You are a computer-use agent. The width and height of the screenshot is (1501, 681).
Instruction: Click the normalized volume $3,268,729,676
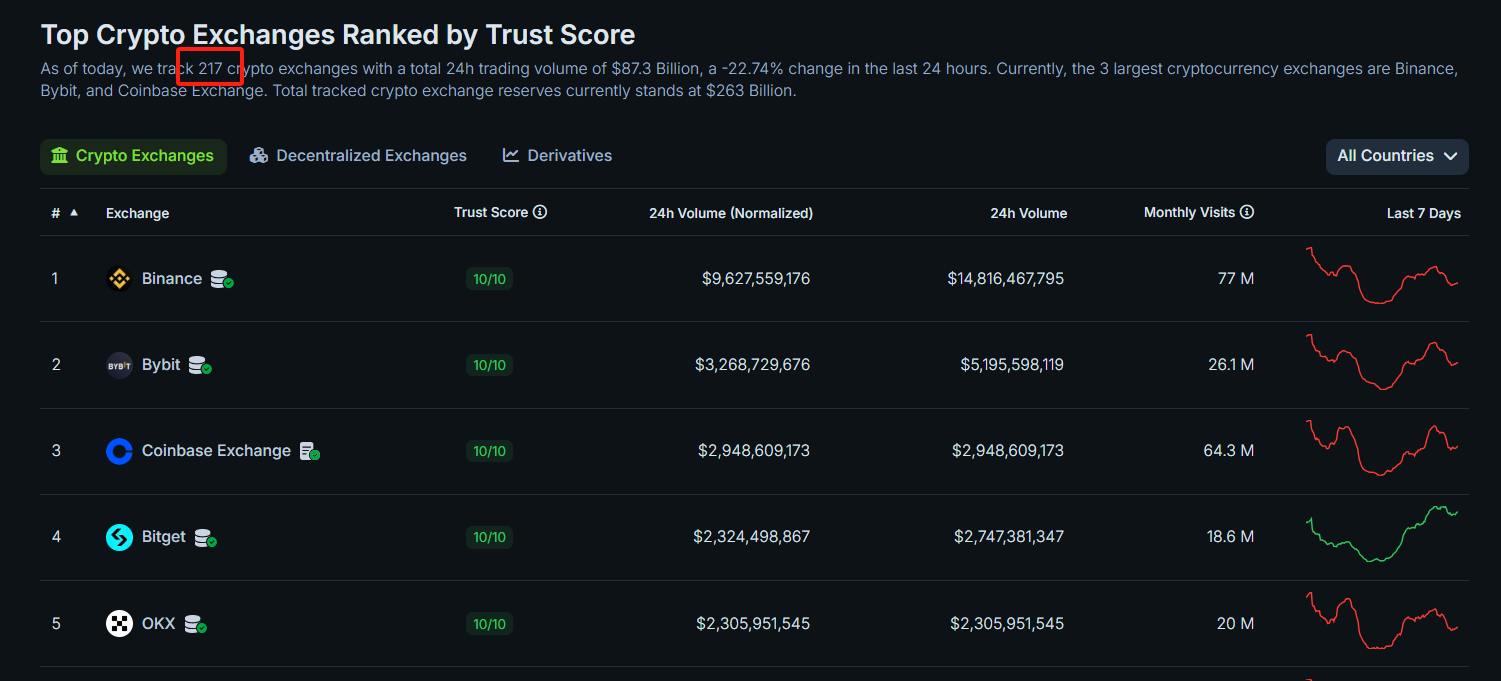tap(753, 365)
